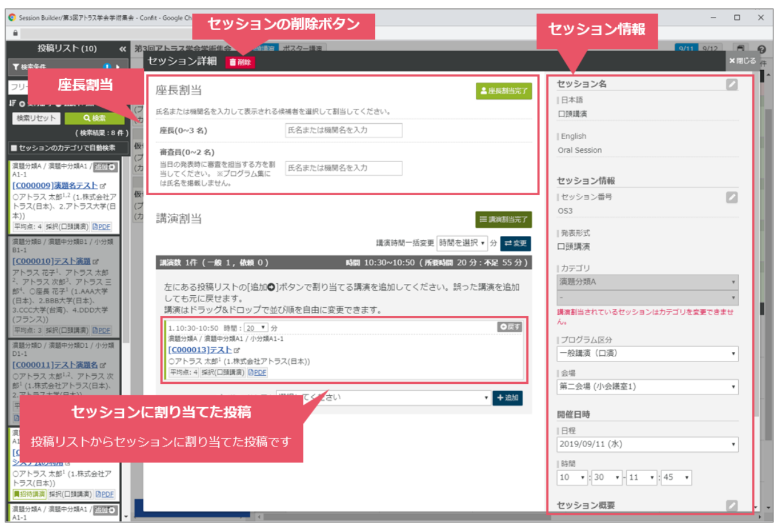Open the start hour 10 dropdown
Viewport: 783px width, 529px height.
pyautogui.click(x=572, y=478)
